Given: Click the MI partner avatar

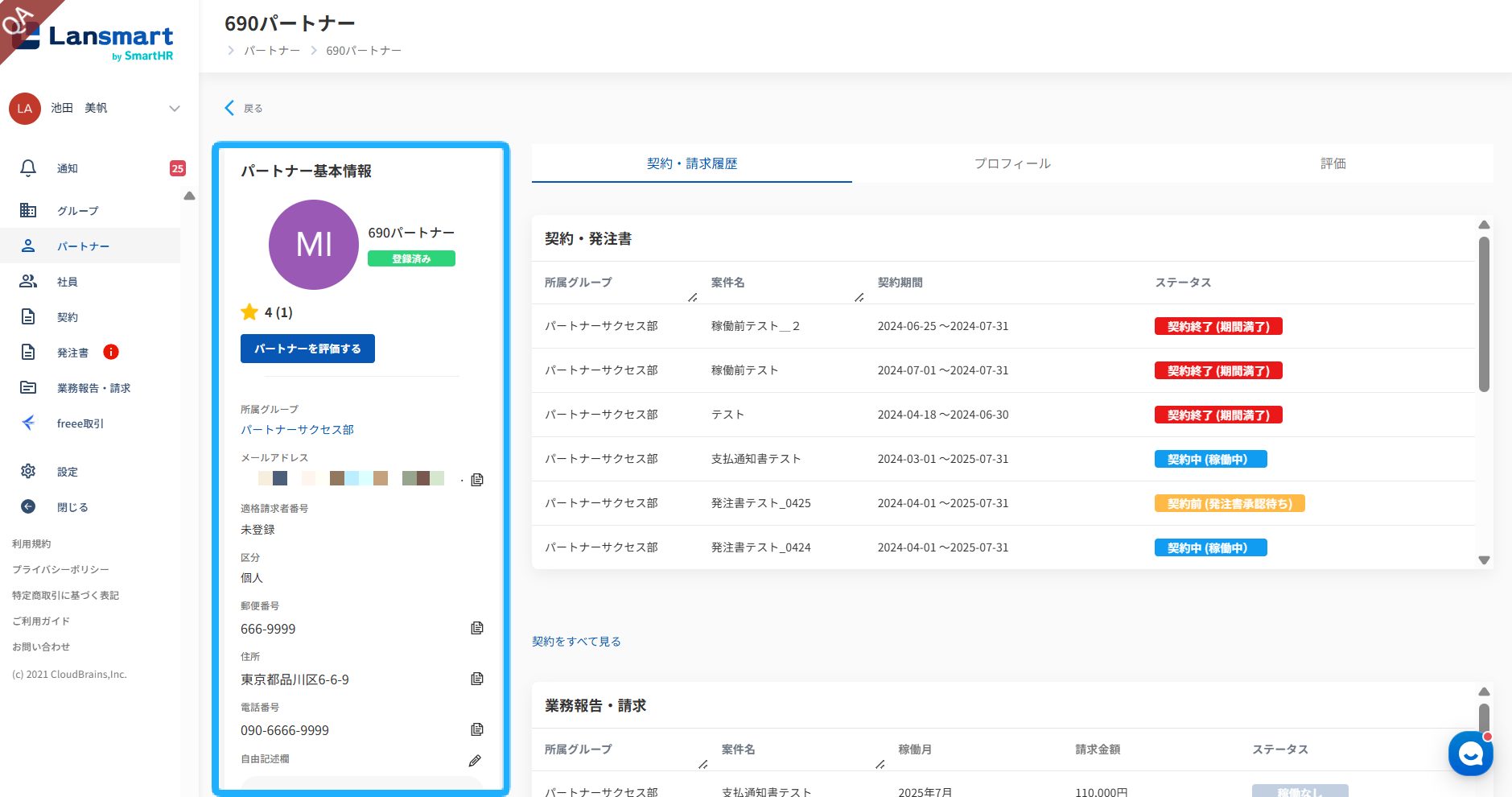Looking at the screenshot, I should (x=314, y=245).
